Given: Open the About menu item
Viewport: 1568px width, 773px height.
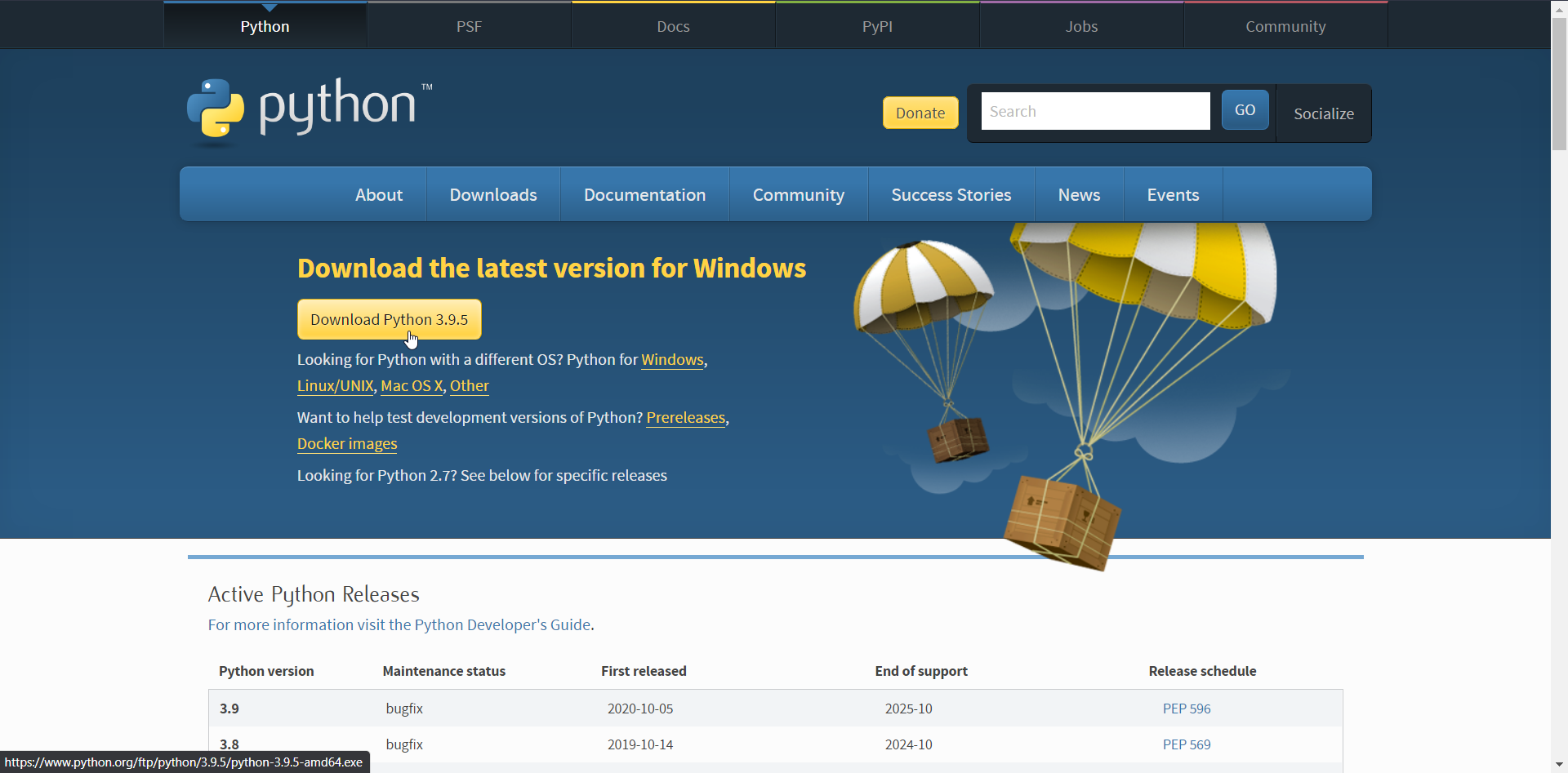Looking at the screenshot, I should click(x=379, y=194).
